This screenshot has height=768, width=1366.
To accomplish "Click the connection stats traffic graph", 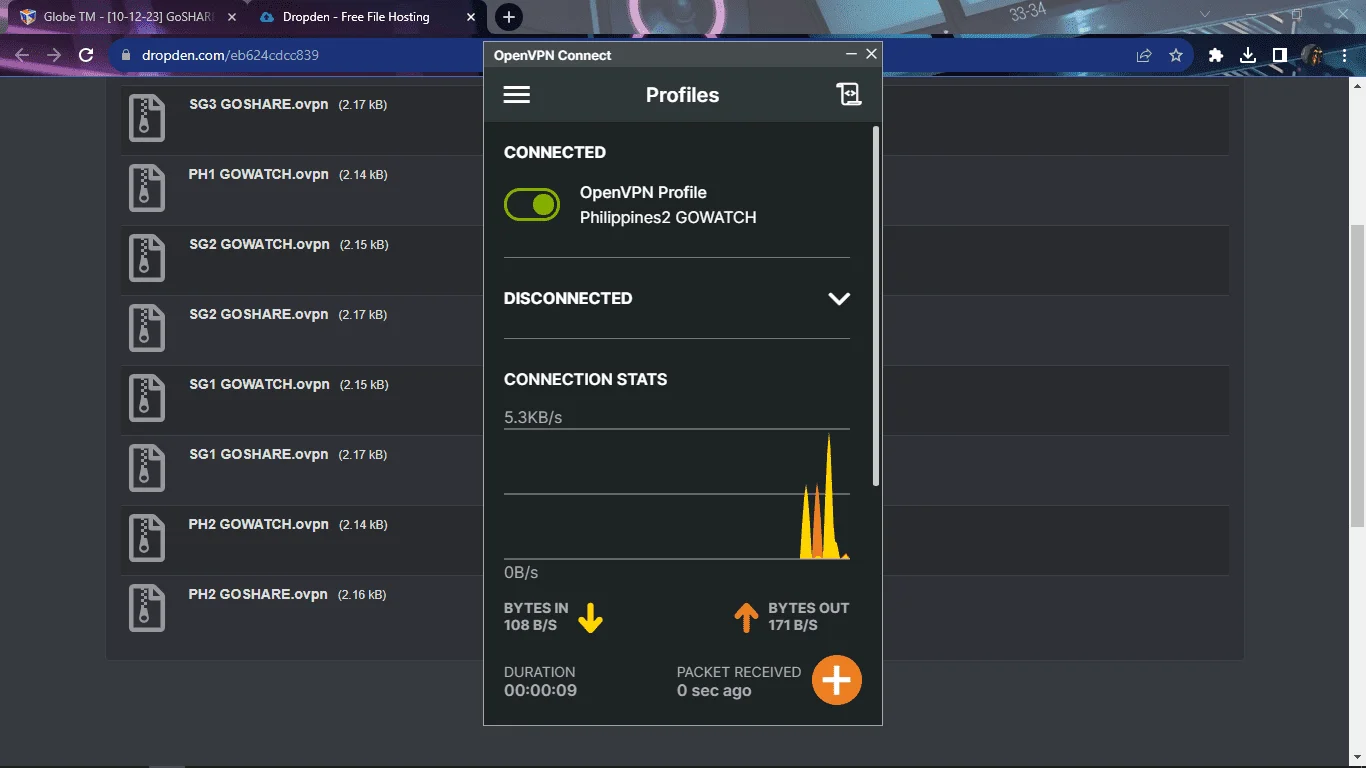I will (677, 494).
